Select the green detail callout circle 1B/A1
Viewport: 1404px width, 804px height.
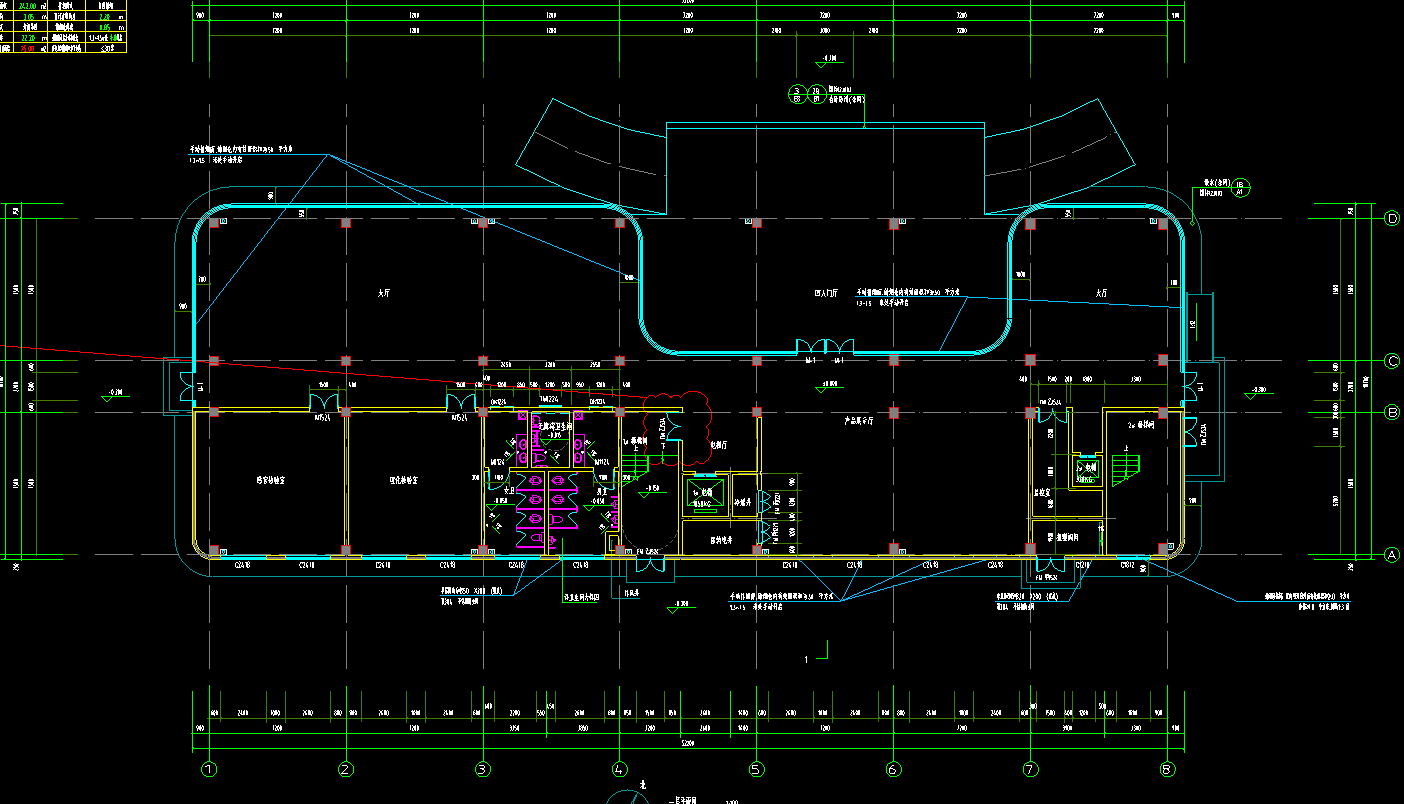tap(1241, 188)
